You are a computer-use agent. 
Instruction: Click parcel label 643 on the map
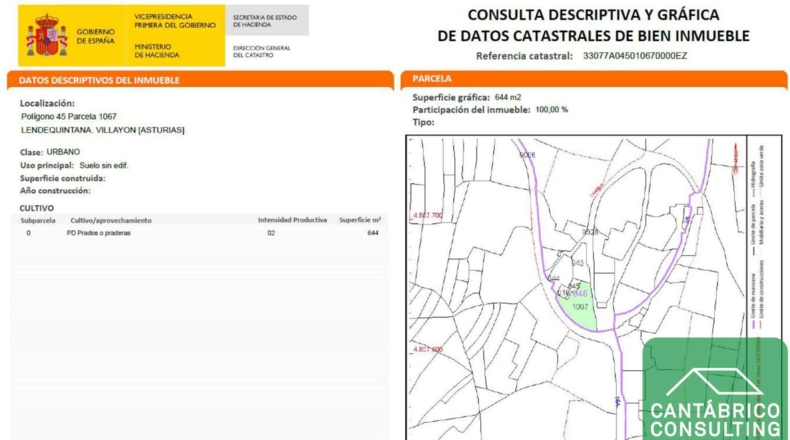[578, 263]
